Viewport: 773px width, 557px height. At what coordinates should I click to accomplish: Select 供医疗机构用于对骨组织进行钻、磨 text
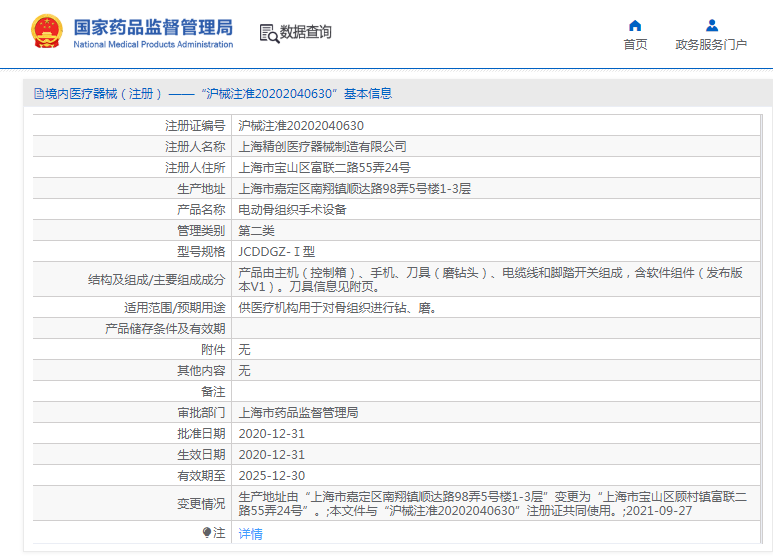pyautogui.click(x=338, y=308)
